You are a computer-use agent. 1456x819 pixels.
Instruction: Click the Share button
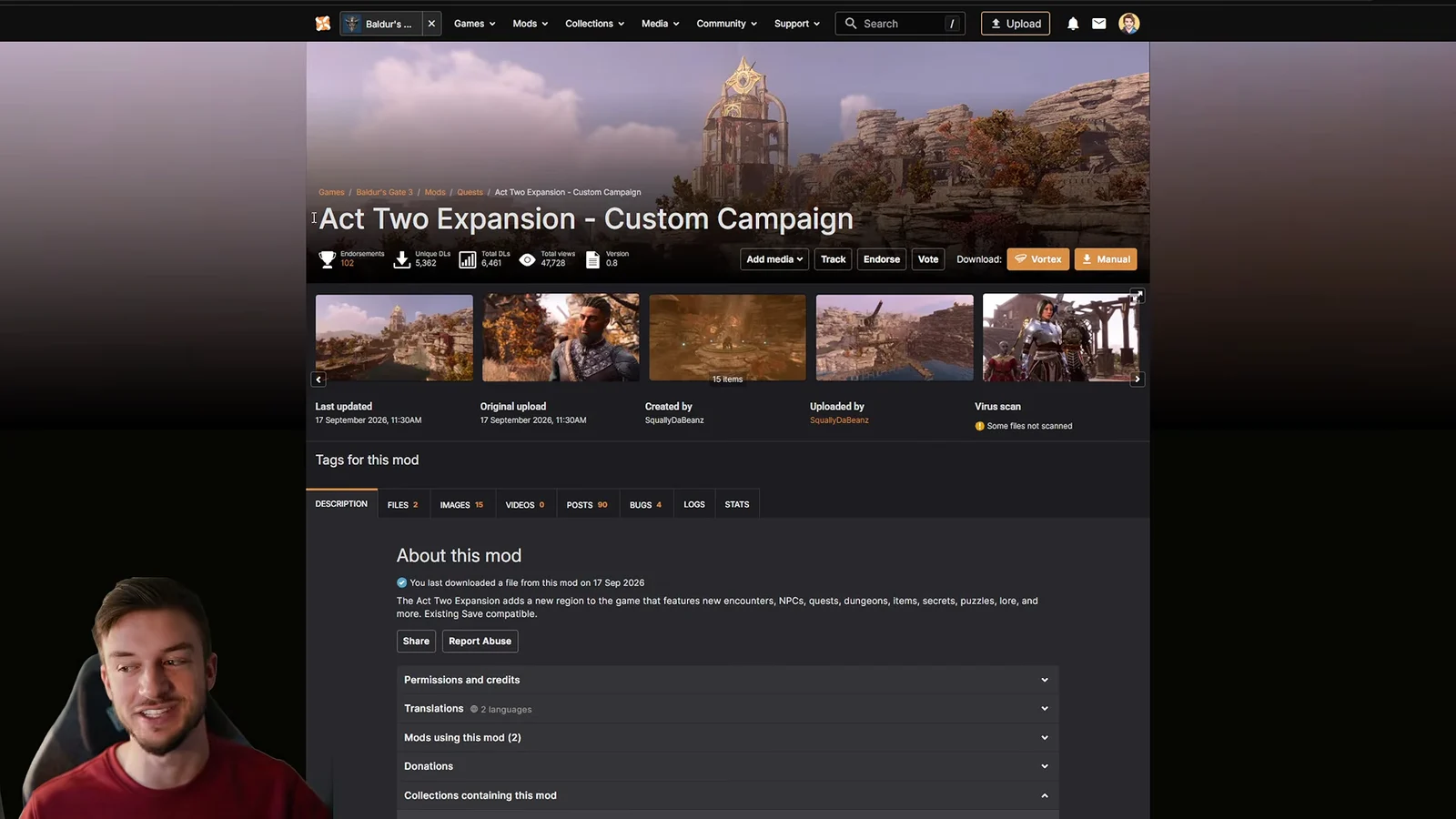pos(416,641)
